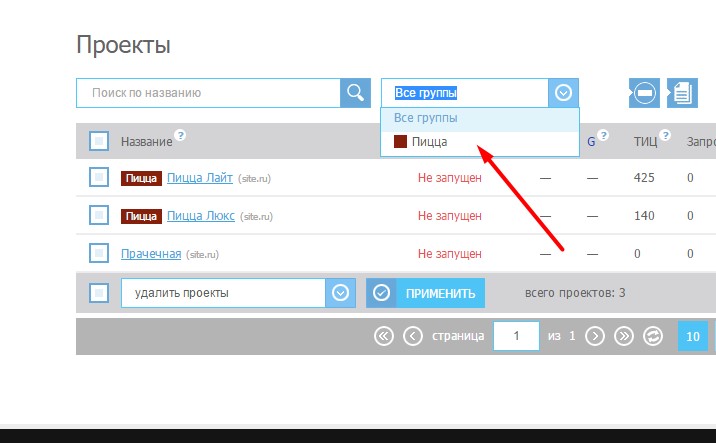Click the magnifier search button
Image resolution: width=716 pixels, height=443 pixels.
355,93
